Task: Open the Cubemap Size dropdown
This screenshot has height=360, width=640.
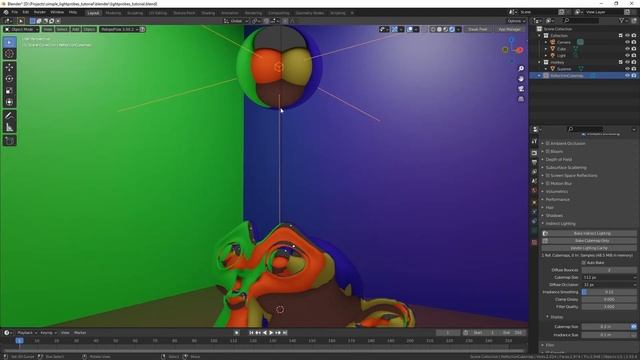Action: pyautogui.click(x=609, y=277)
